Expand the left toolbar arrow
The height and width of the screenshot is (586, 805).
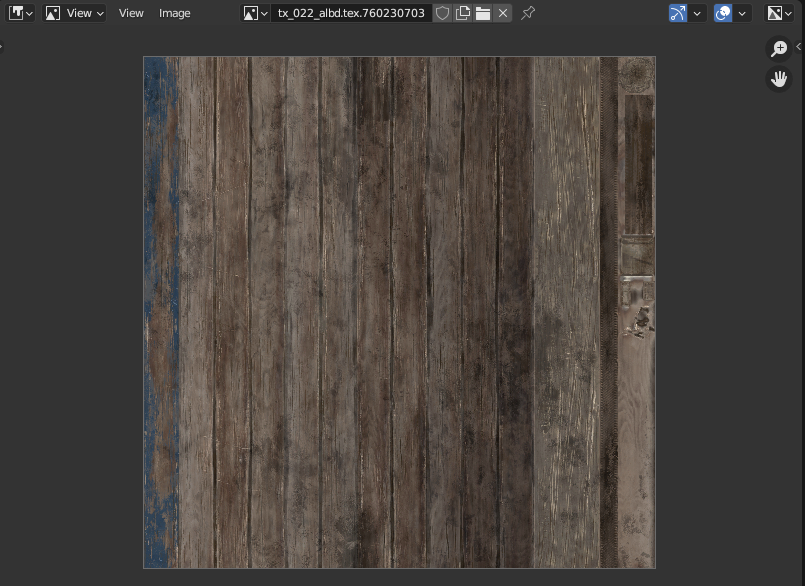(x=2, y=47)
